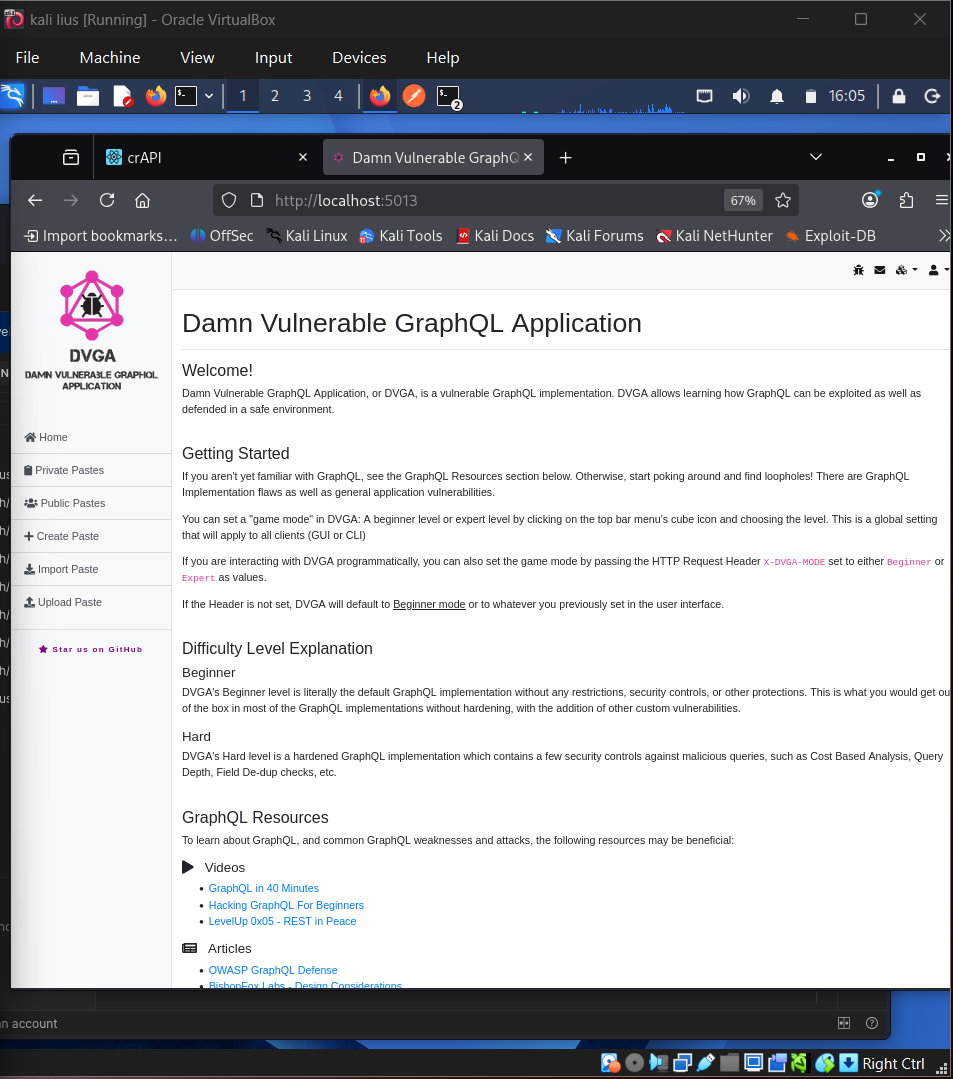The height and width of the screenshot is (1079, 953).
Task: Click the DVGA envelope icon in top bar
Action: (879, 270)
